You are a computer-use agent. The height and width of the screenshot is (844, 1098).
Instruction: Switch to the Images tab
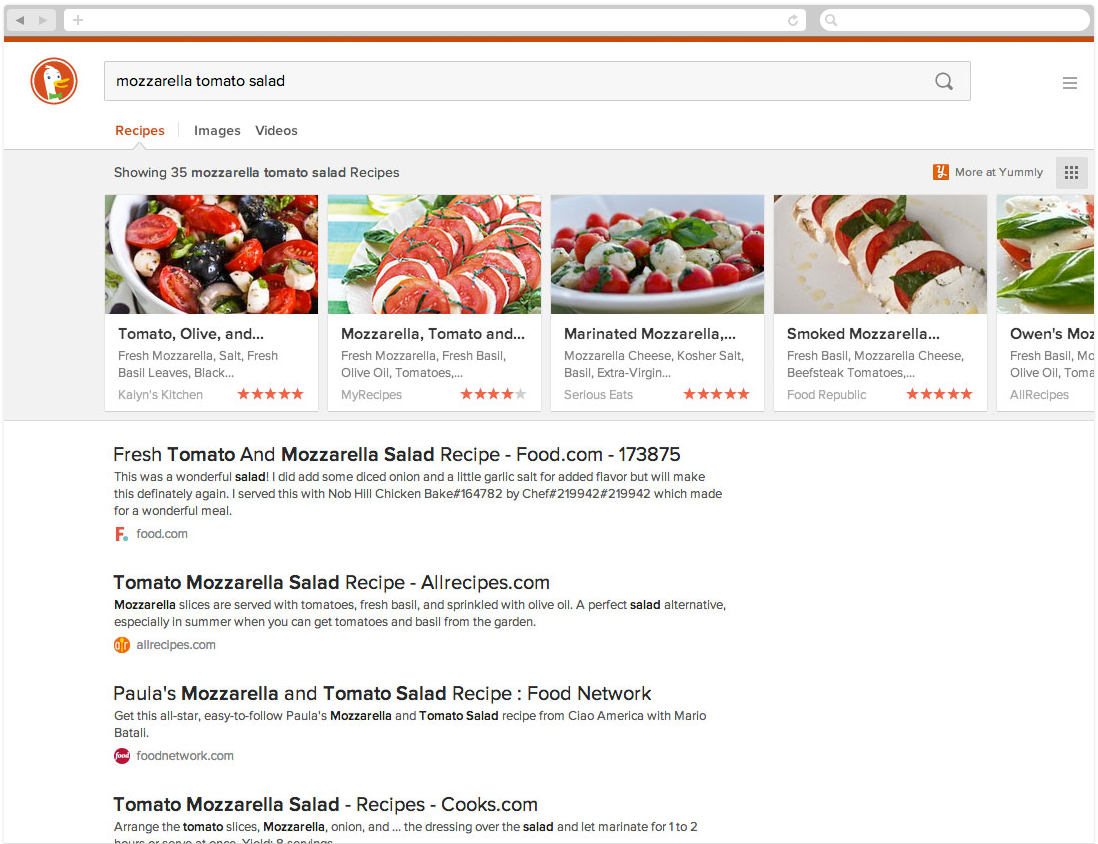click(217, 130)
